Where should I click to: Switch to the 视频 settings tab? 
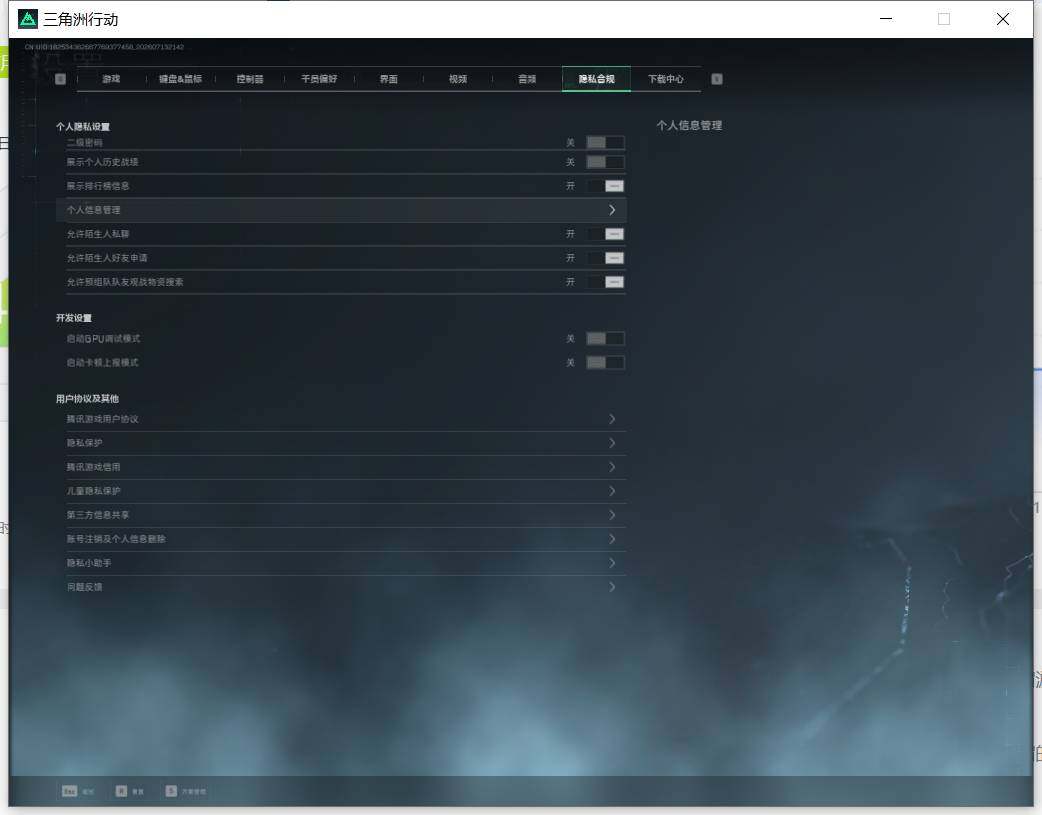pos(458,79)
